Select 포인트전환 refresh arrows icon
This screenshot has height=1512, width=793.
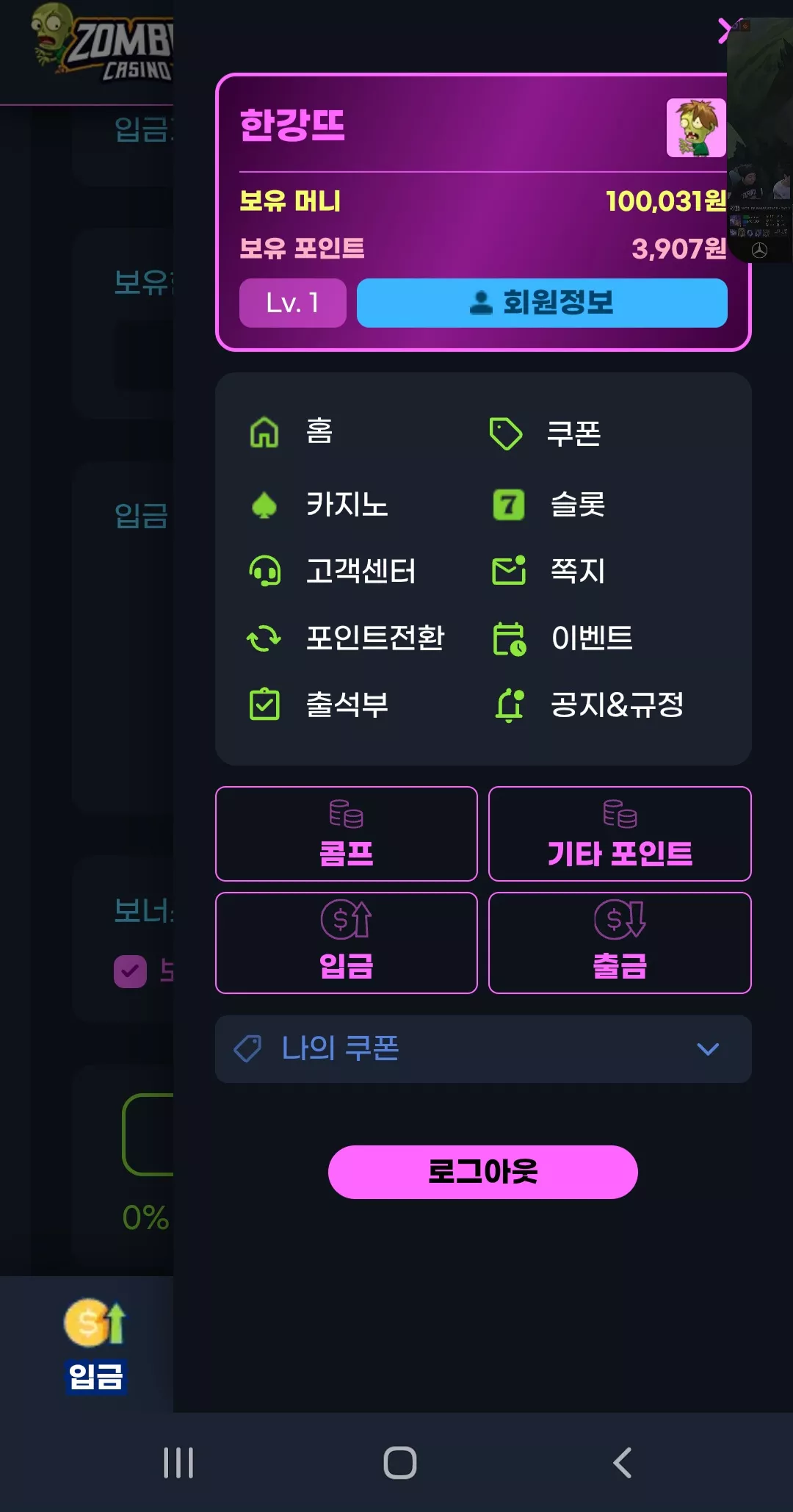(264, 638)
